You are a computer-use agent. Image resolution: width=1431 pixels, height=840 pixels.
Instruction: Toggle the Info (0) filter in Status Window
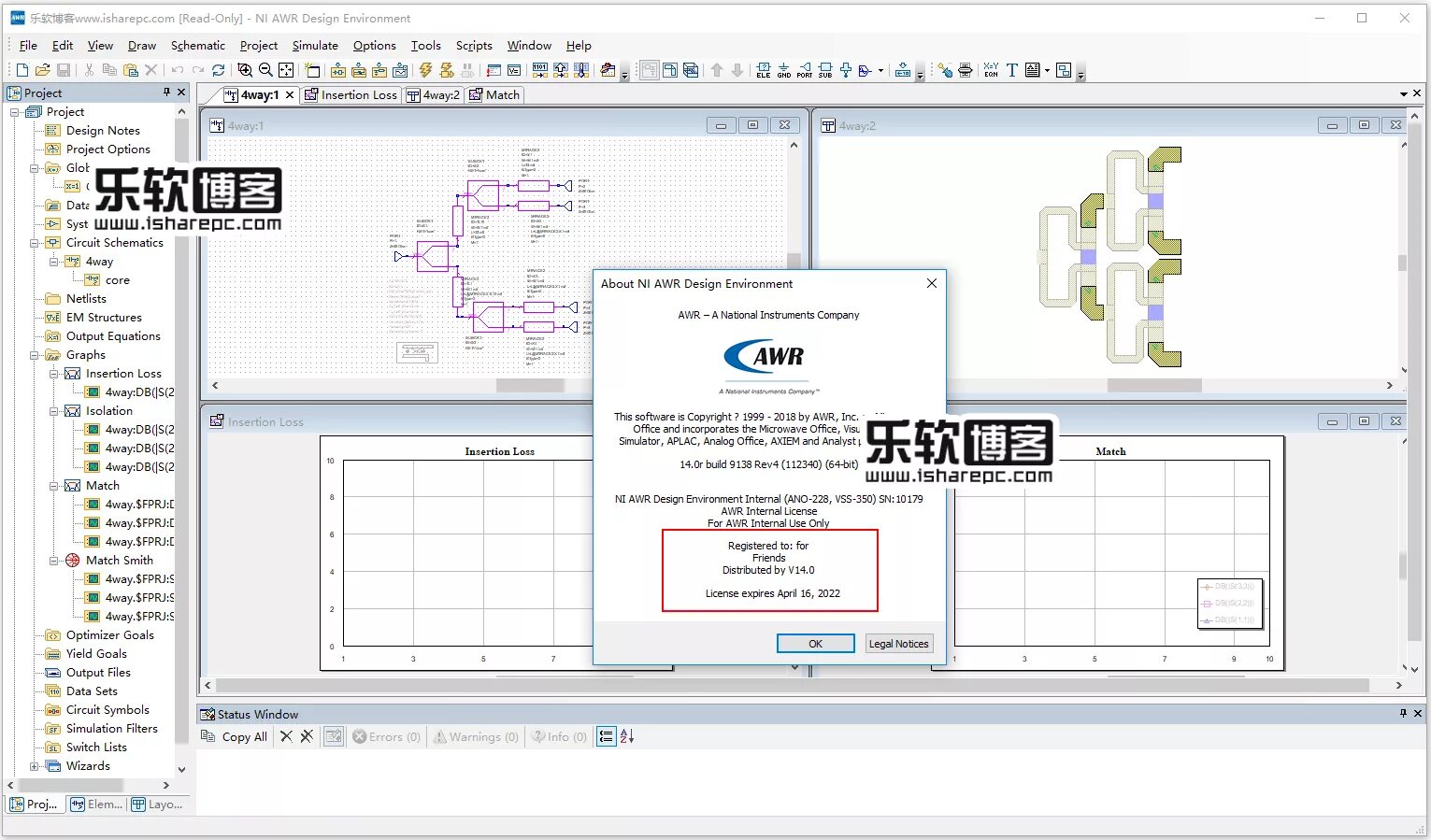click(x=559, y=736)
